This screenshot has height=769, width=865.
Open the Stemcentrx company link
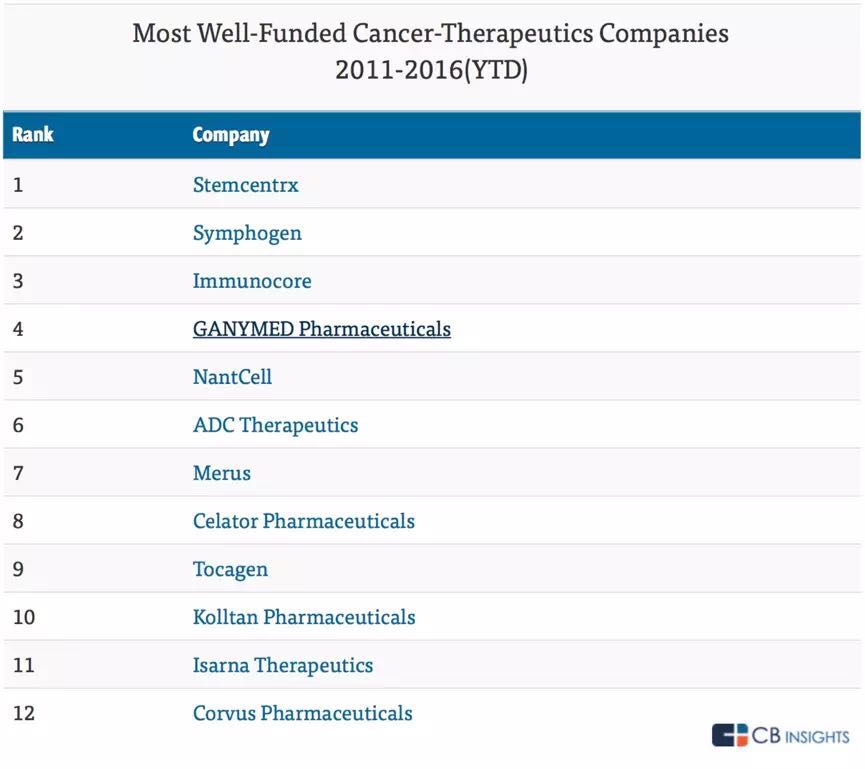pyautogui.click(x=245, y=185)
